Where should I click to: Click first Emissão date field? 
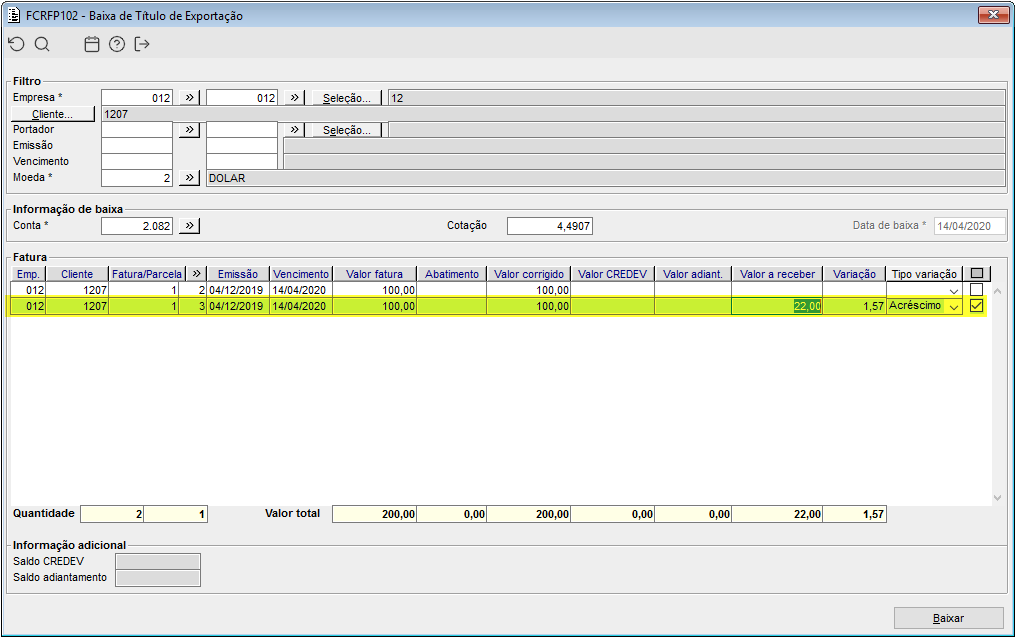(x=137, y=146)
